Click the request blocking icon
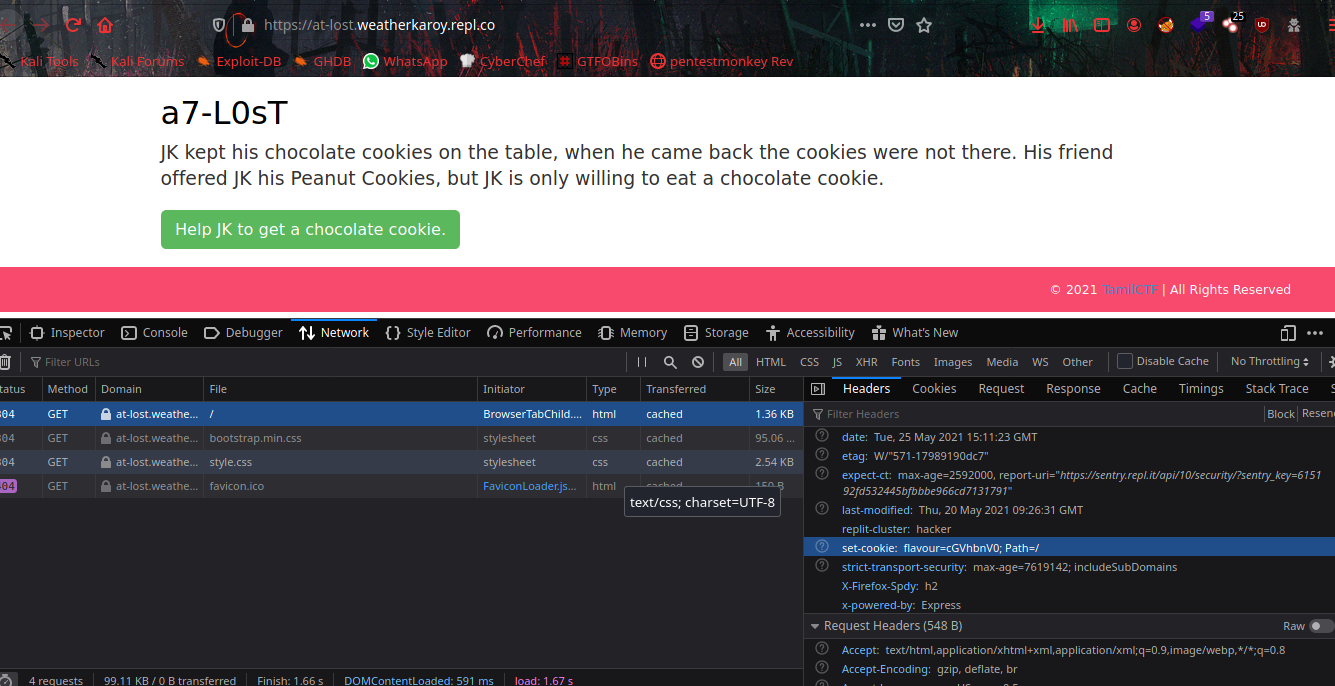The width and height of the screenshot is (1335, 686). (698, 362)
